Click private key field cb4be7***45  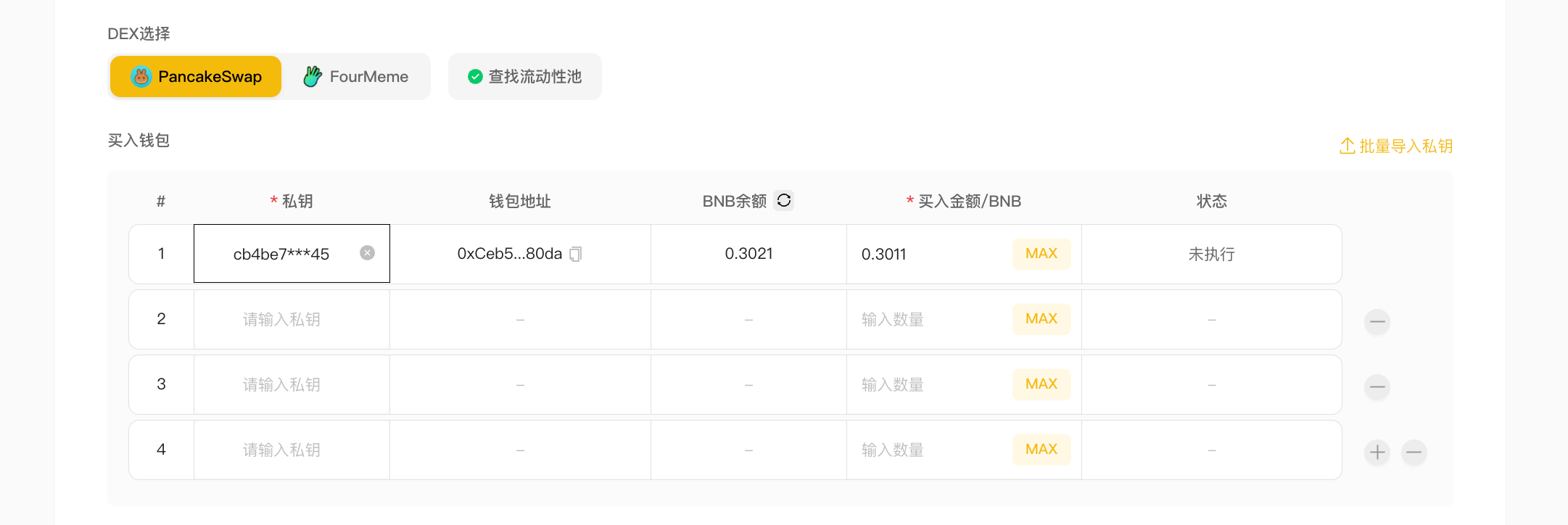281,254
